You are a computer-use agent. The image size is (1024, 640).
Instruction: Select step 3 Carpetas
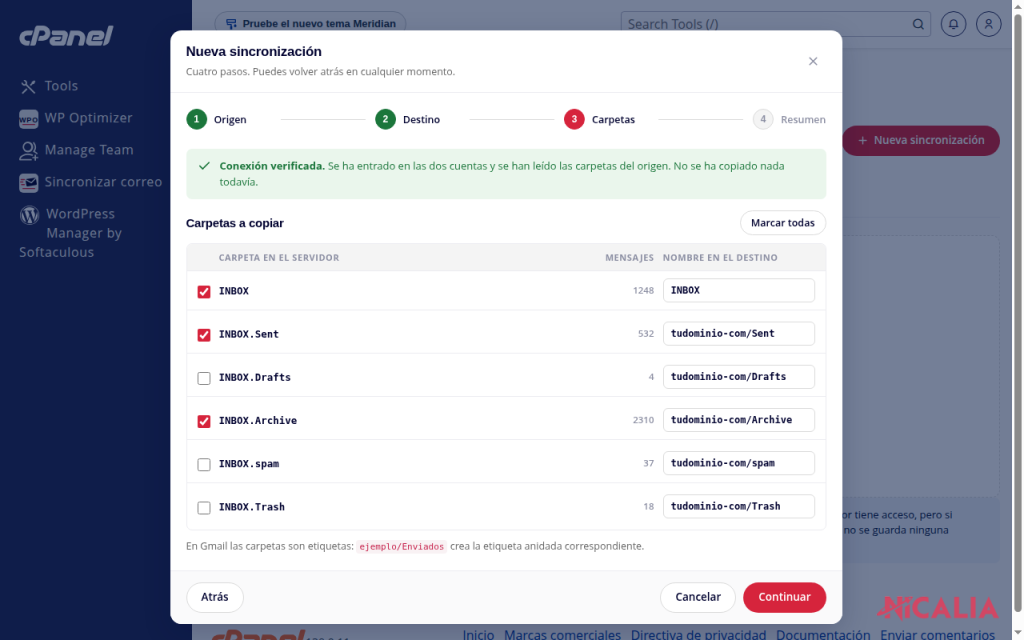click(600, 120)
